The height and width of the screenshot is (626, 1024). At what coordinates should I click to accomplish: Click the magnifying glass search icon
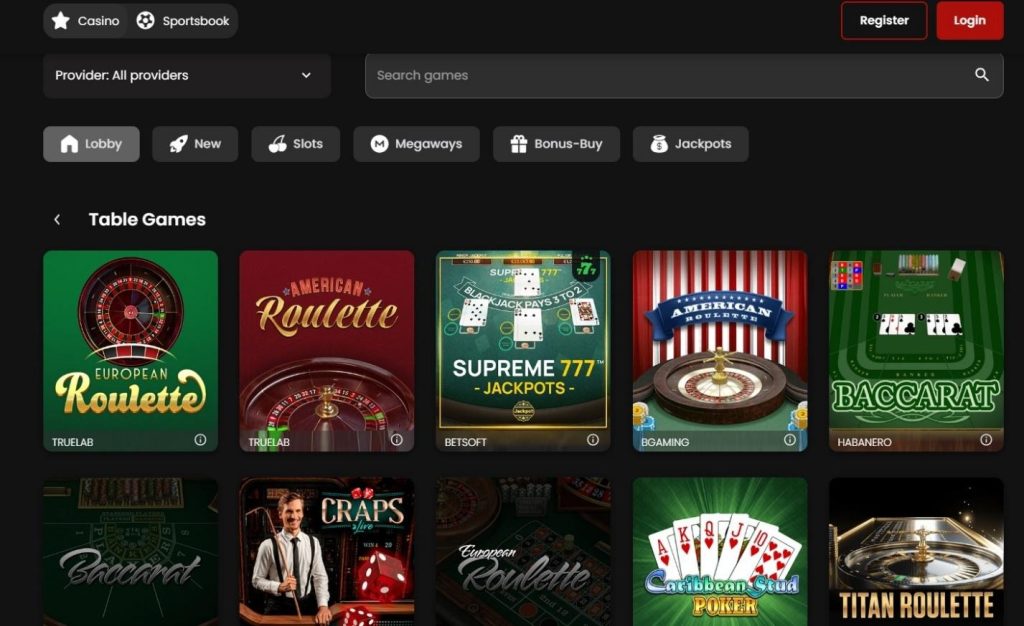point(982,74)
